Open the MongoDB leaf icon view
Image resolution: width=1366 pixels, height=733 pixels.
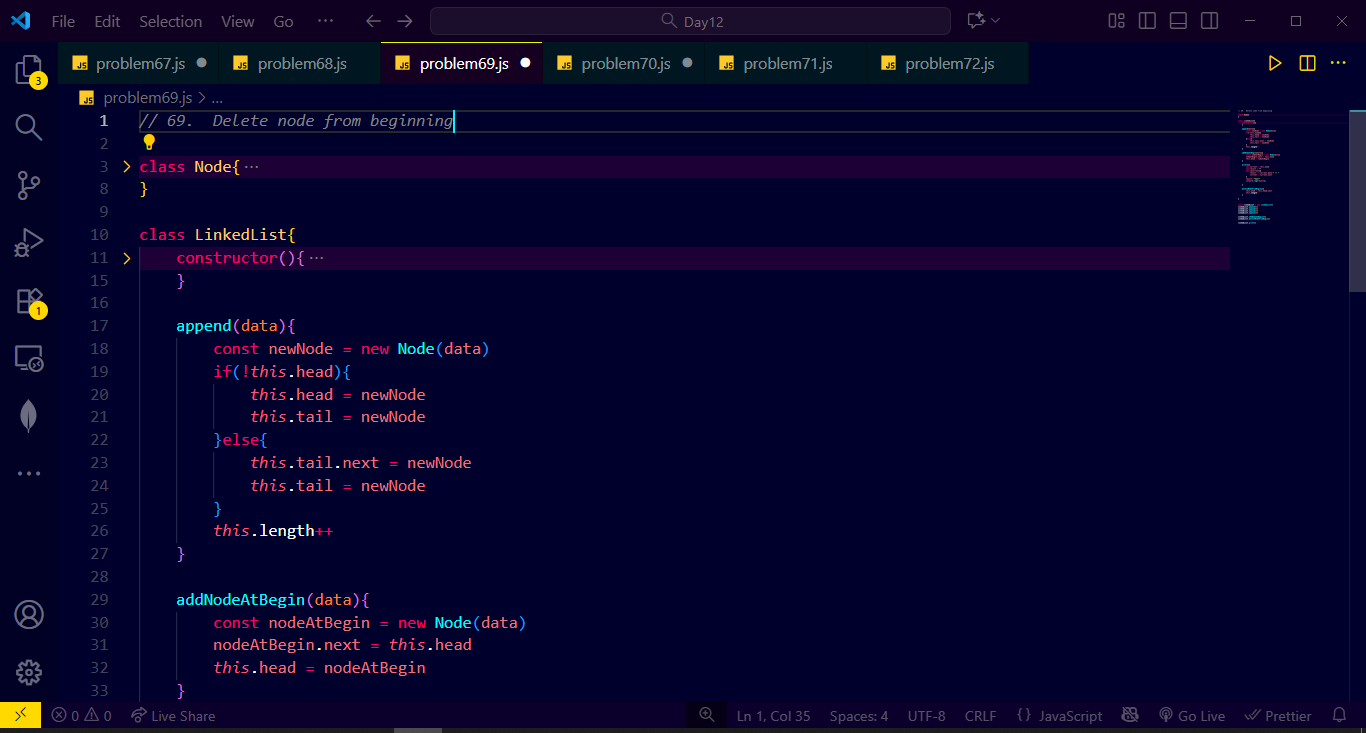(29, 416)
